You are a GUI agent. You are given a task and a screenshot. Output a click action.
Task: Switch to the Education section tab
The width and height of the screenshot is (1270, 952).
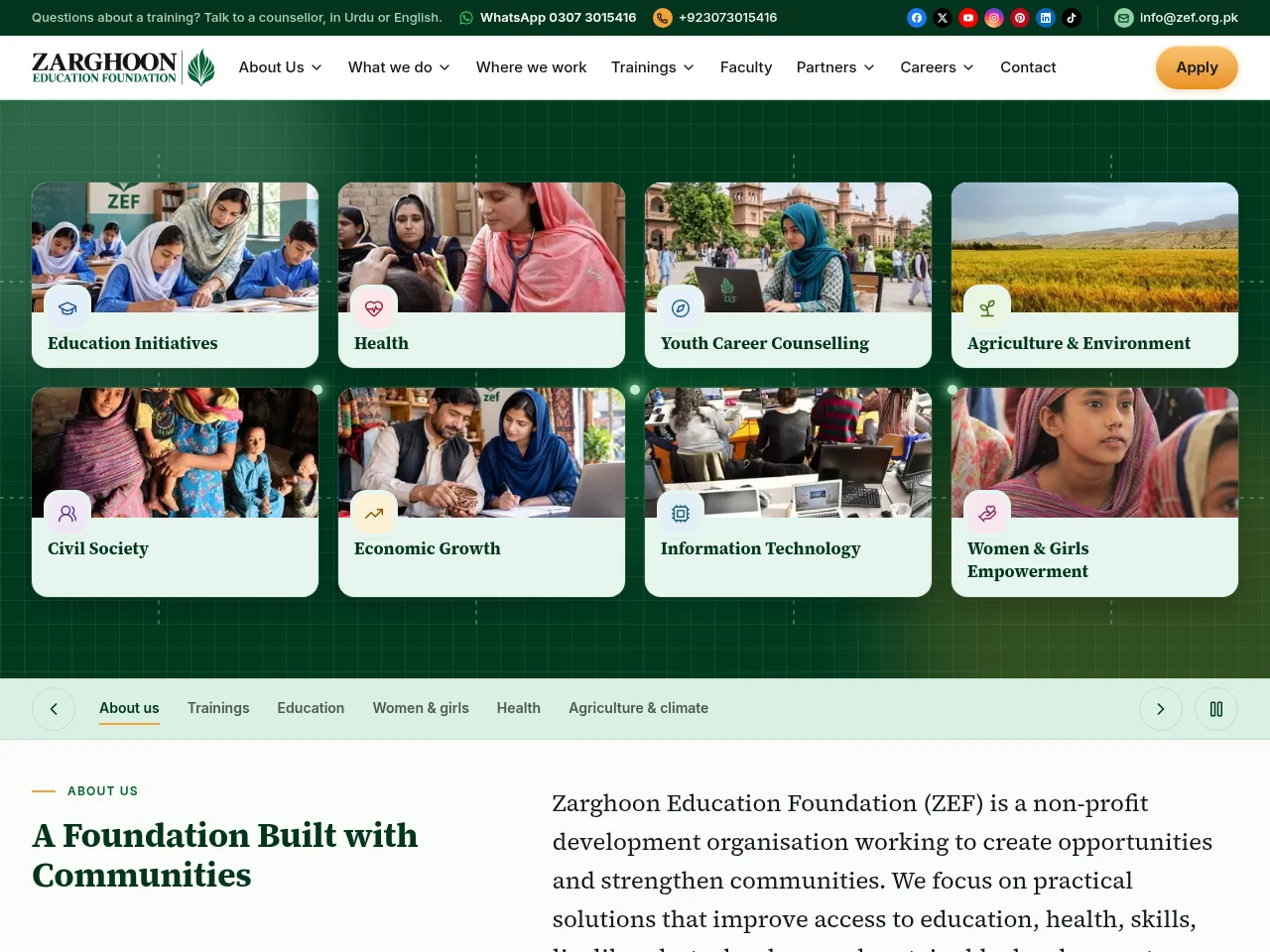click(311, 708)
